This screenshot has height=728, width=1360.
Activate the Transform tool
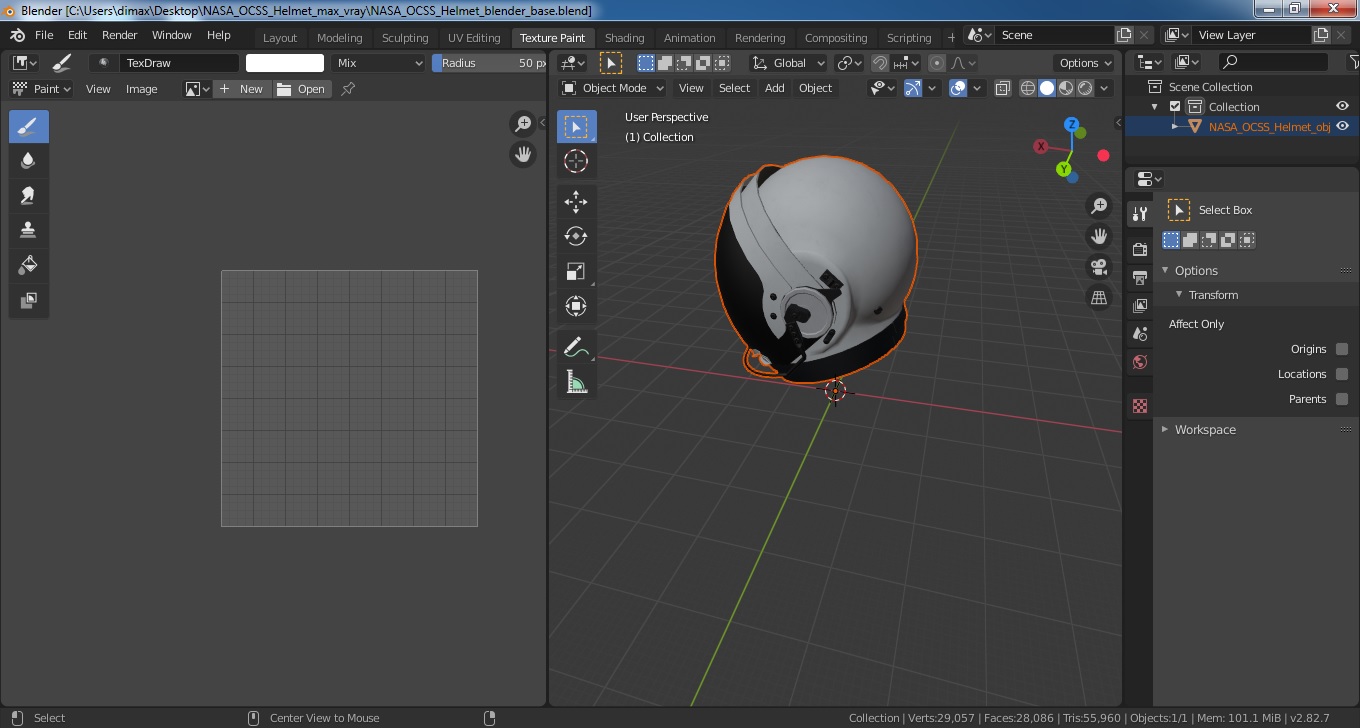click(x=576, y=306)
